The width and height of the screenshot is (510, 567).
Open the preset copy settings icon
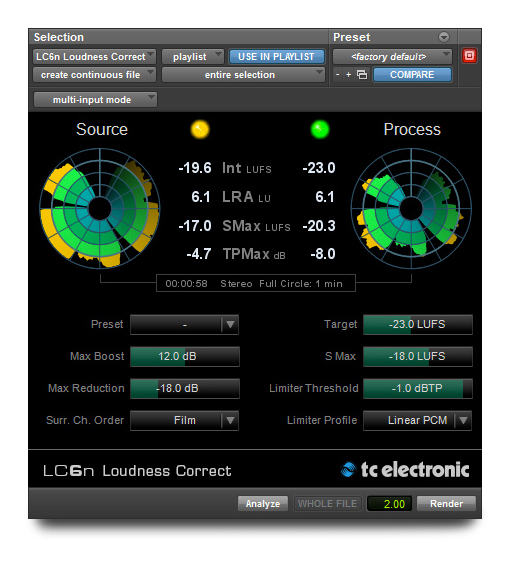pyautogui.click(x=362, y=74)
